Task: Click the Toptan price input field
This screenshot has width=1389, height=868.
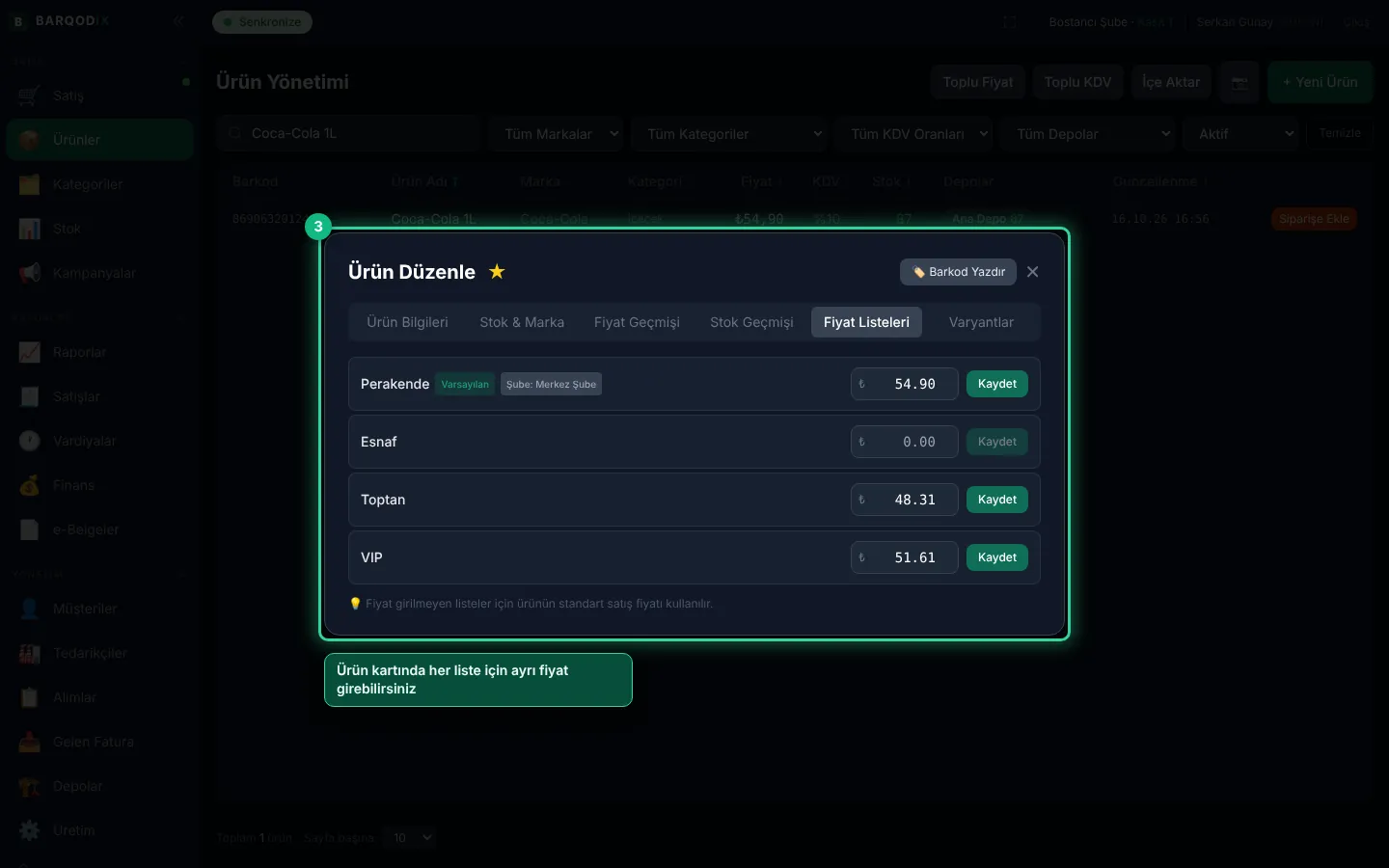Action: tap(905, 500)
